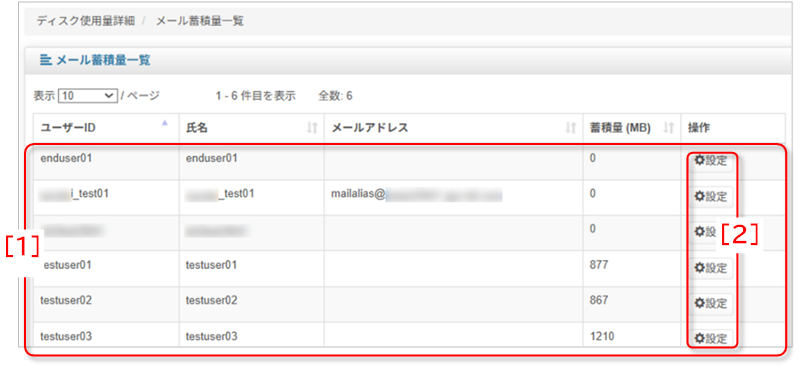Select user ID cell testuser02
The width and height of the screenshot is (803, 372).
(x=66, y=301)
